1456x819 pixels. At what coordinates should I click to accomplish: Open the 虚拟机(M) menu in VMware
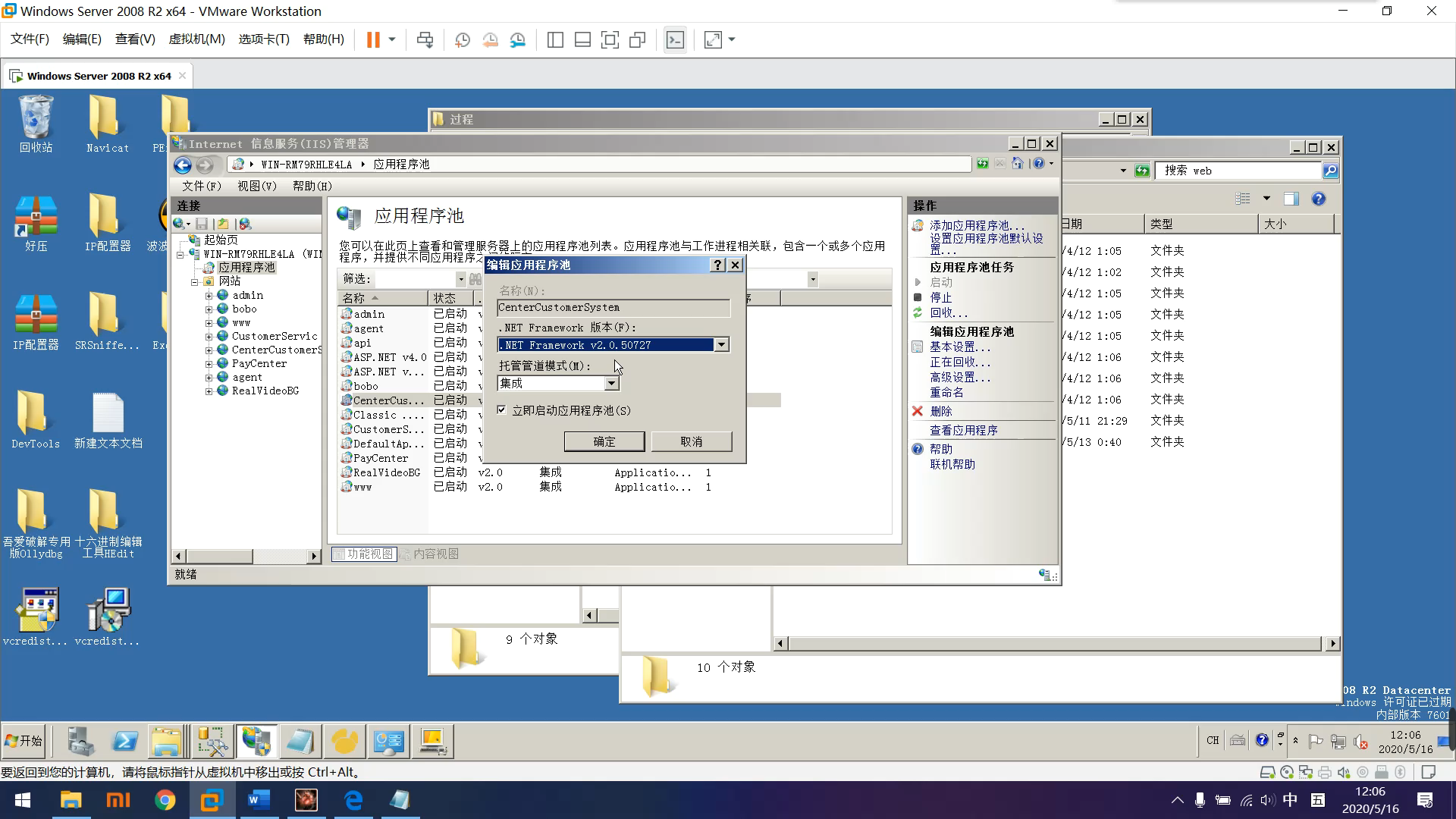click(x=196, y=39)
